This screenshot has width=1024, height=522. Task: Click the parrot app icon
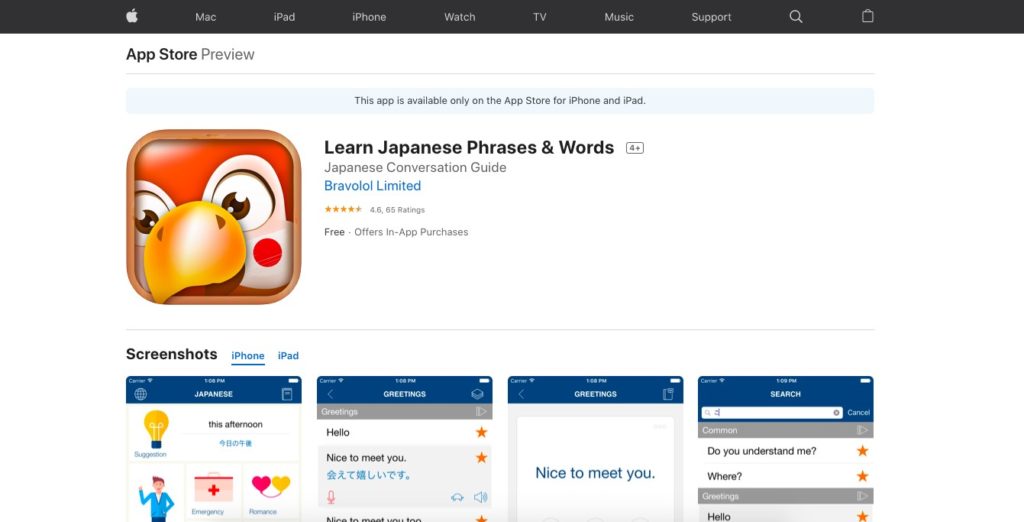pyautogui.click(x=214, y=217)
